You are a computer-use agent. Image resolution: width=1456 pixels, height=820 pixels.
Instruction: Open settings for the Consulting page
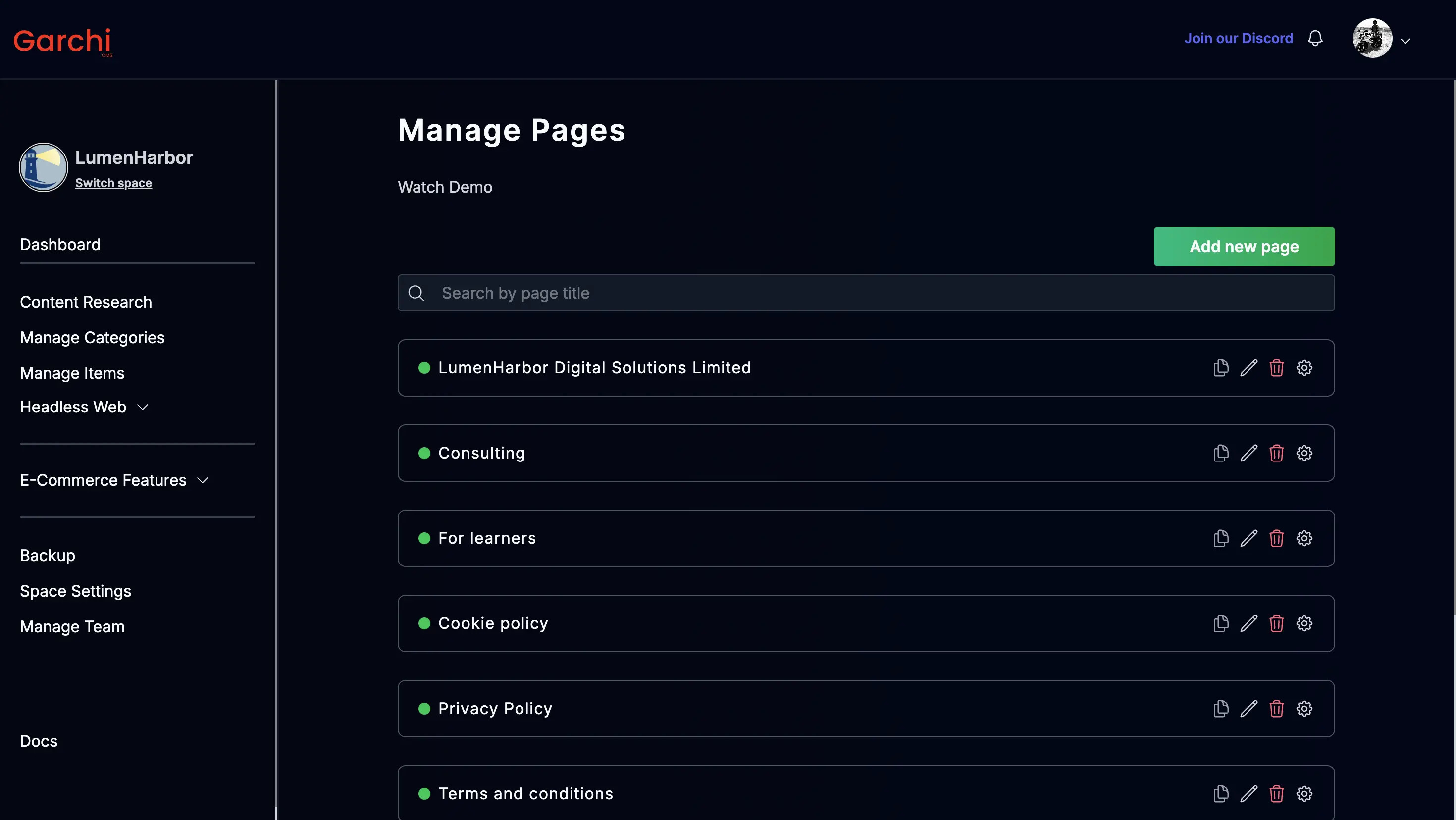coord(1304,453)
